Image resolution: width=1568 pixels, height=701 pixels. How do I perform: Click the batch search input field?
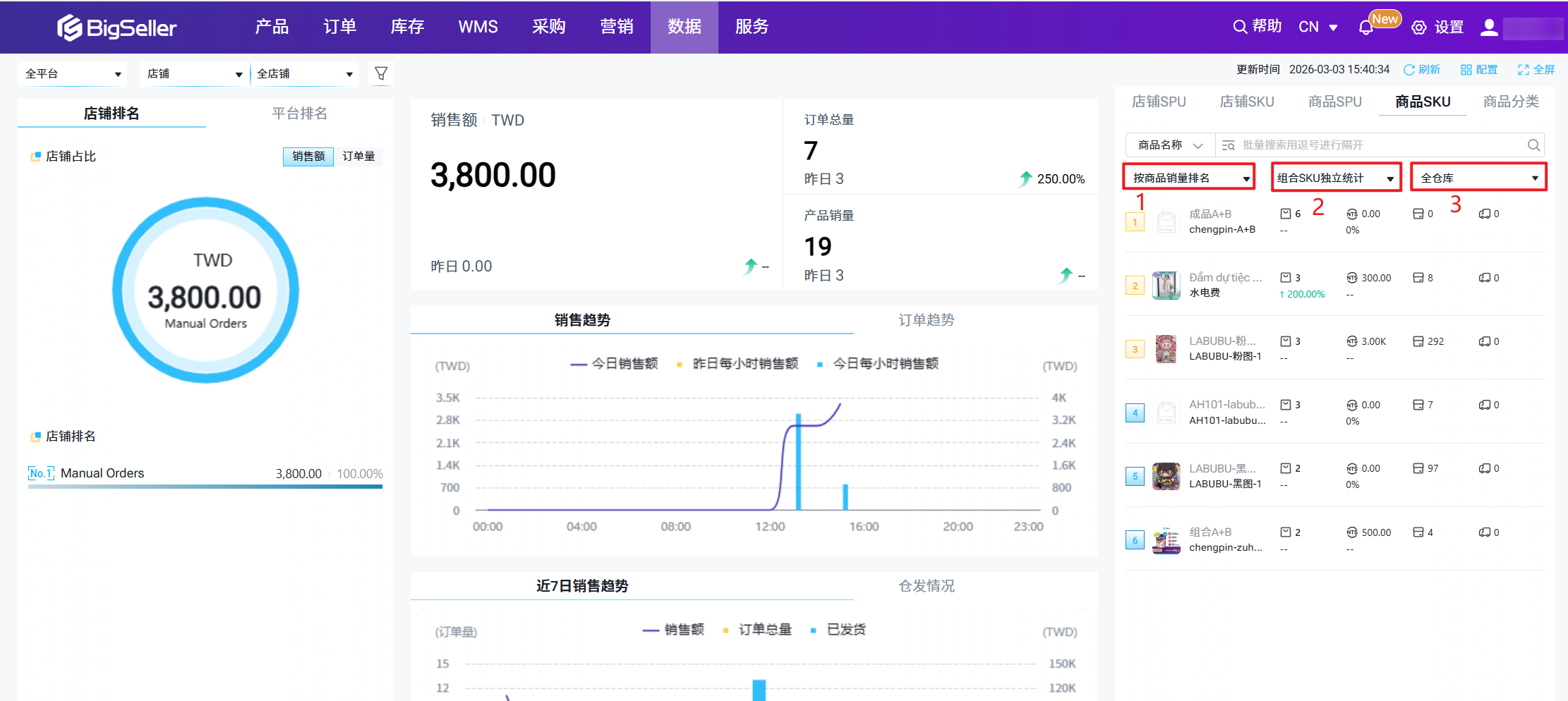coord(1376,145)
